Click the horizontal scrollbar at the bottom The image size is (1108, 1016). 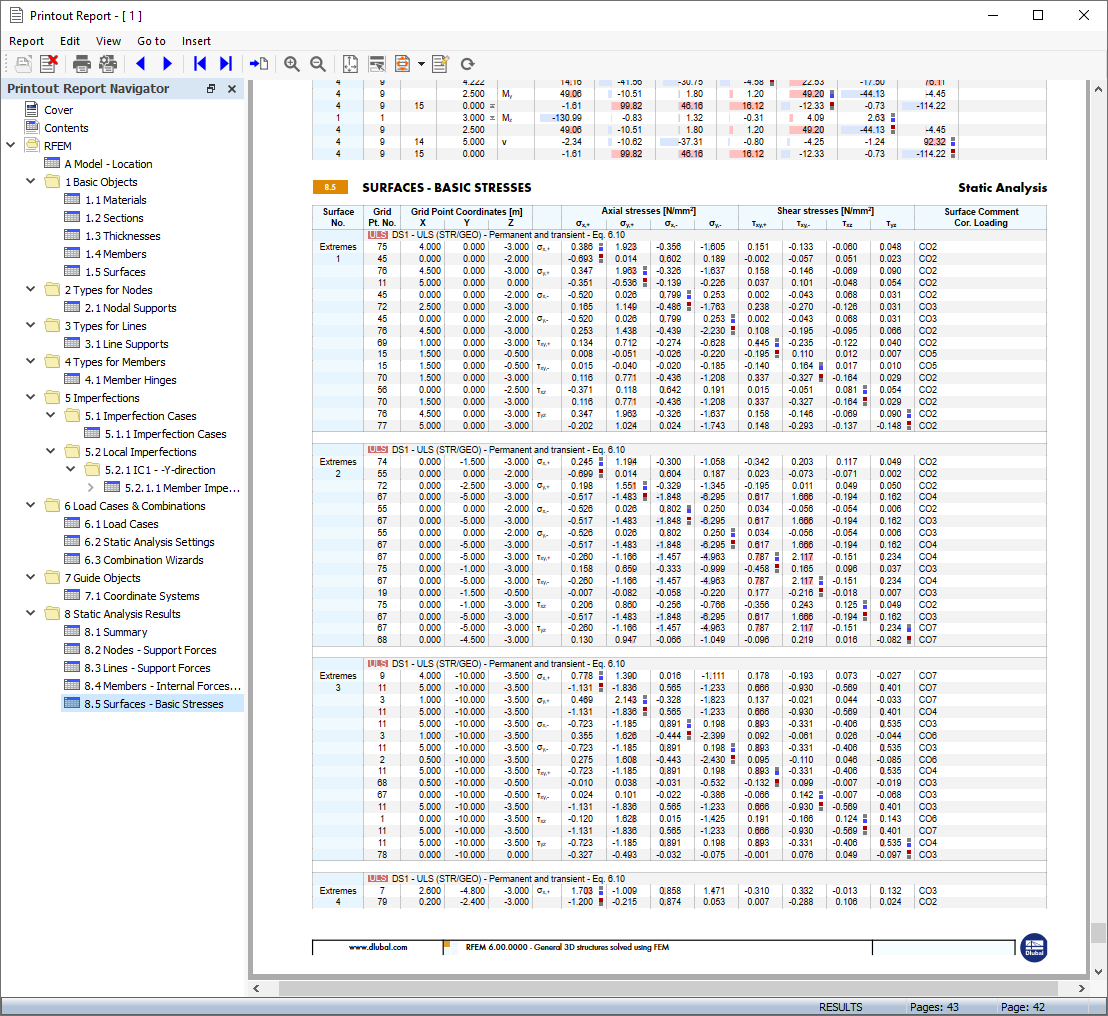[x=670, y=988]
